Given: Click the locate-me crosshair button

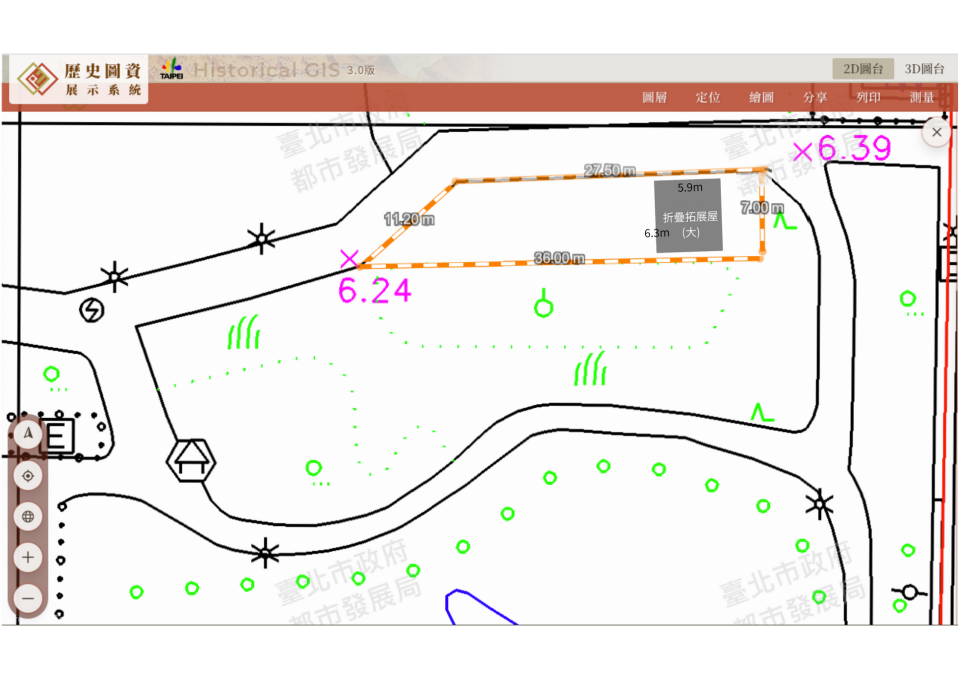Looking at the screenshot, I should (28, 476).
